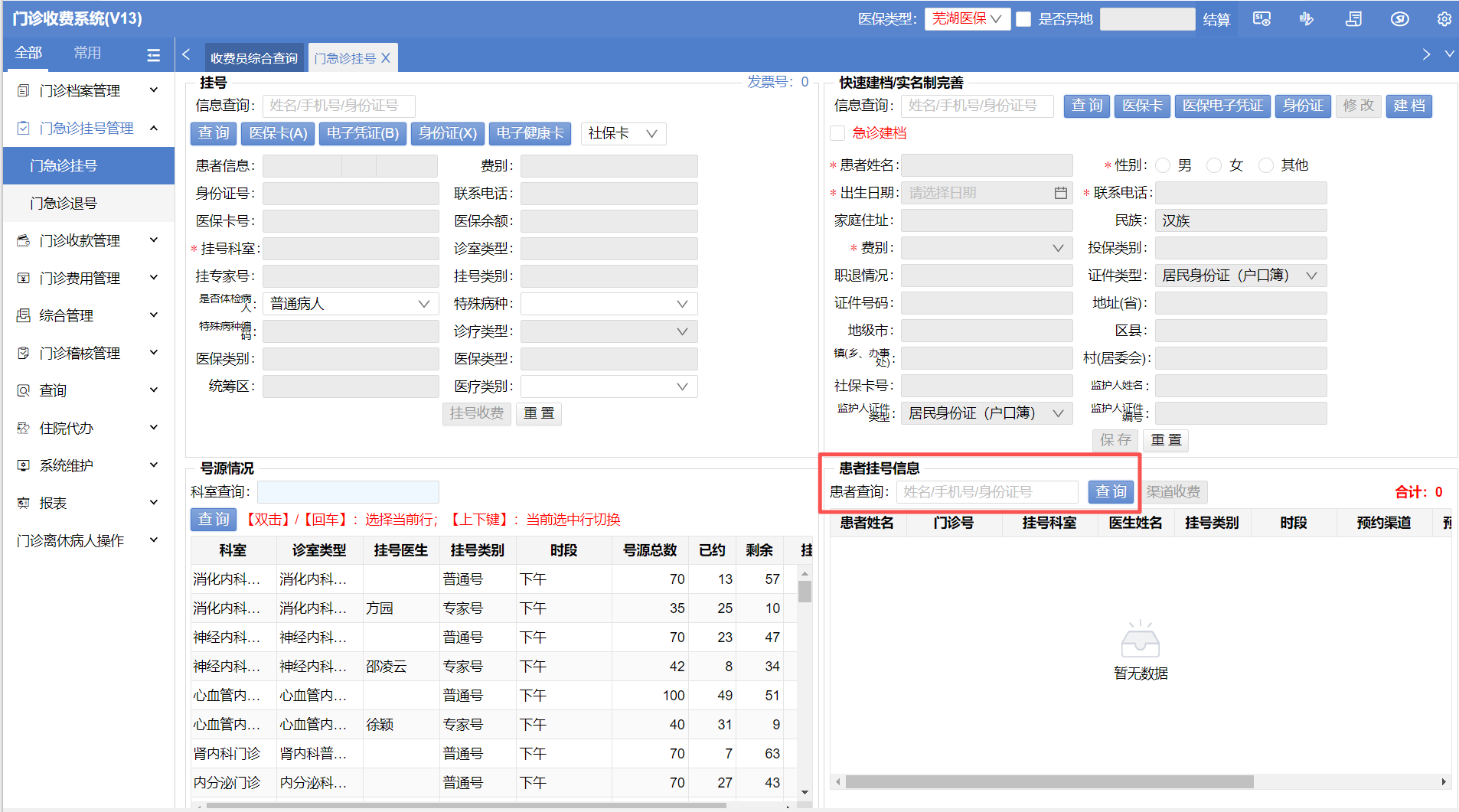Click 查询 button under 科室查询
This screenshot has width=1459, height=812.
(x=213, y=520)
